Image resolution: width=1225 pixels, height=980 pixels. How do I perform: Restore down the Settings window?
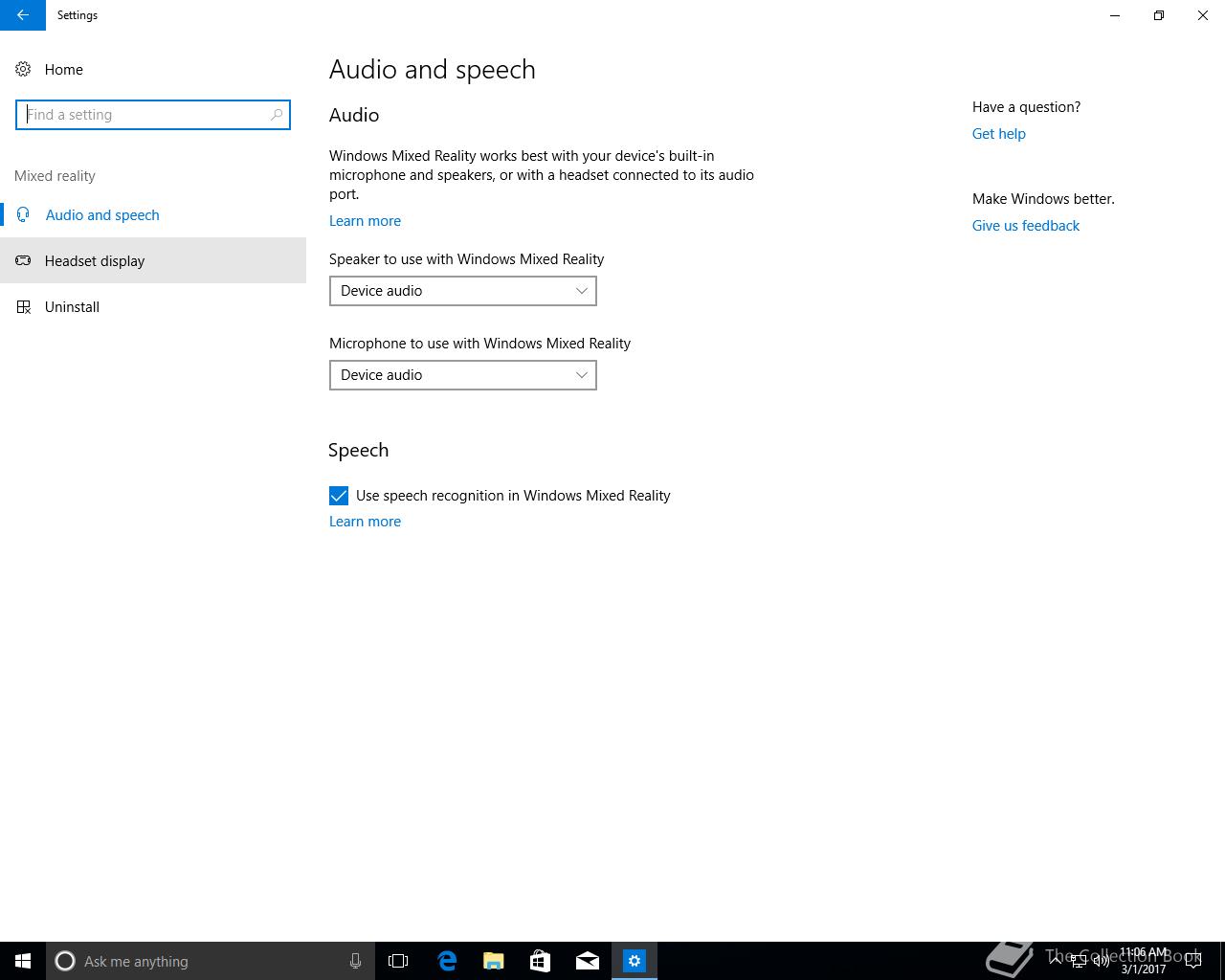tap(1159, 15)
